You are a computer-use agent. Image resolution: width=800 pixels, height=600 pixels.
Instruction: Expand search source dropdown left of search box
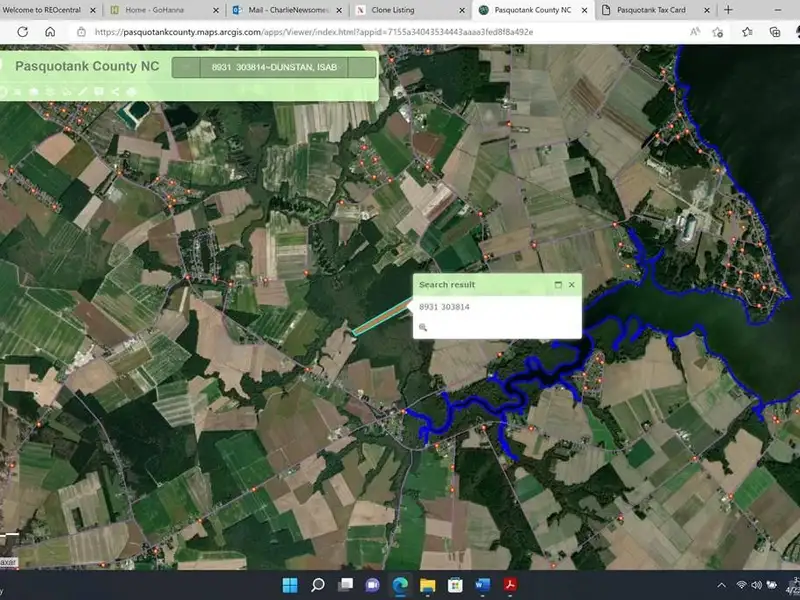pyautogui.click(x=187, y=67)
